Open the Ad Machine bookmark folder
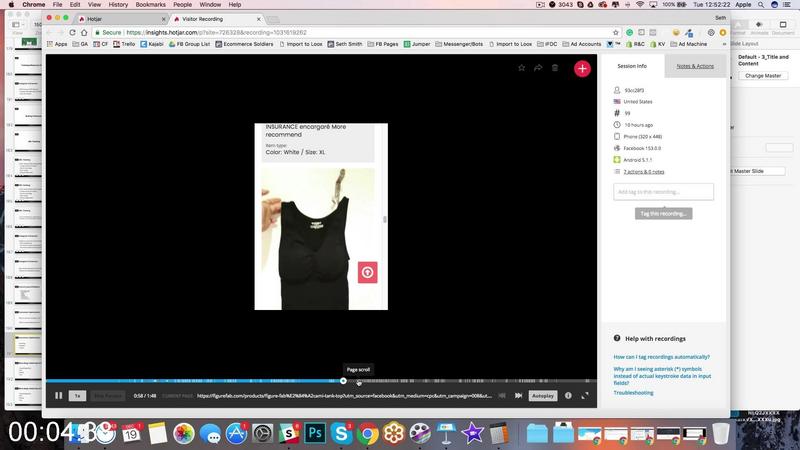The height and width of the screenshot is (450, 800). pos(689,44)
